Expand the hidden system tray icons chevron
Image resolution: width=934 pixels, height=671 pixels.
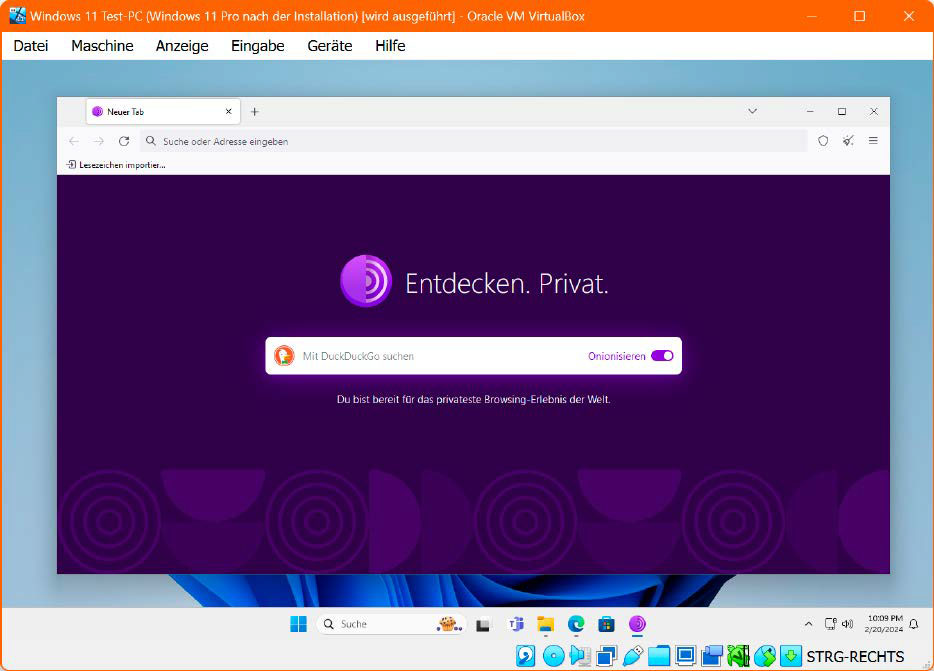pyautogui.click(x=808, y=624)
